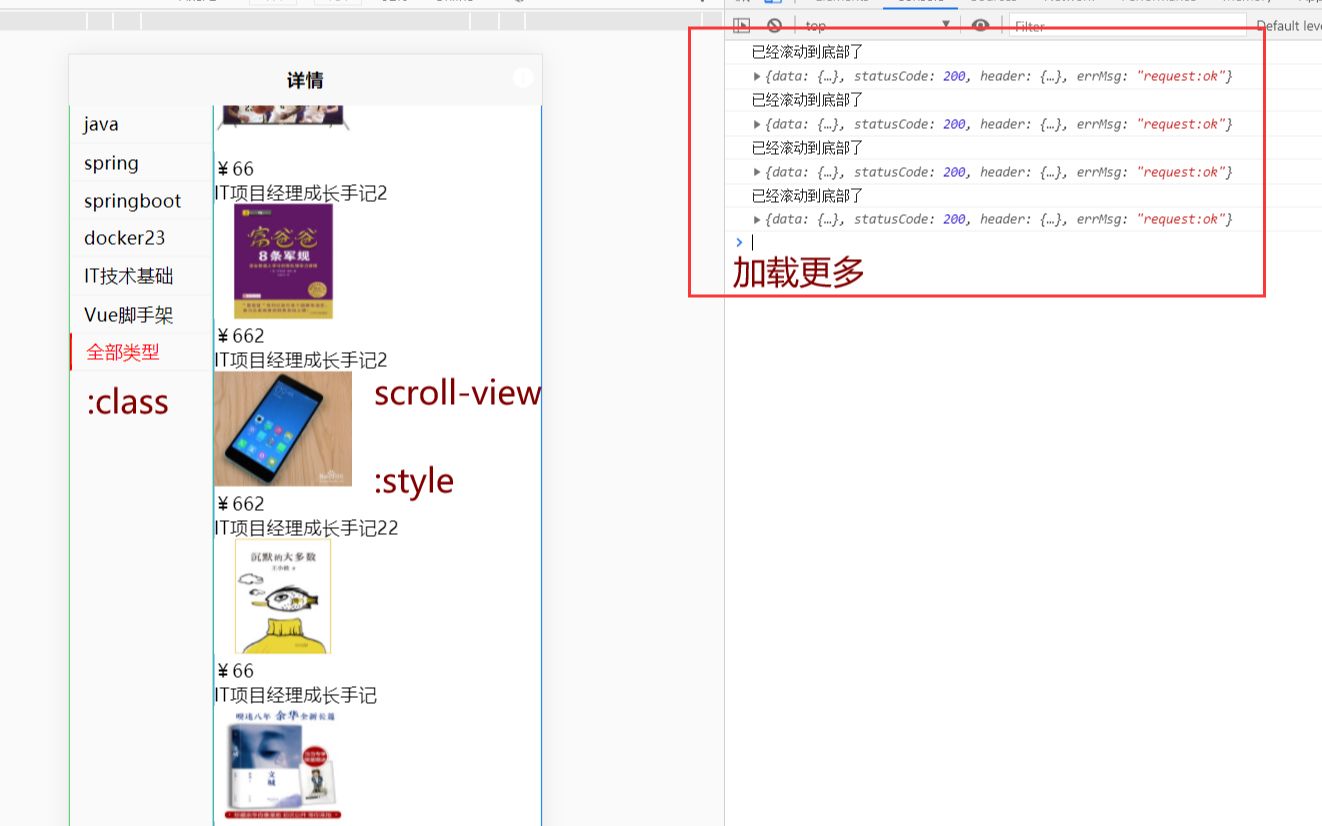Open the 沉默的大多数 book cover
The image size is (1322, 826).
click(283, 596)
